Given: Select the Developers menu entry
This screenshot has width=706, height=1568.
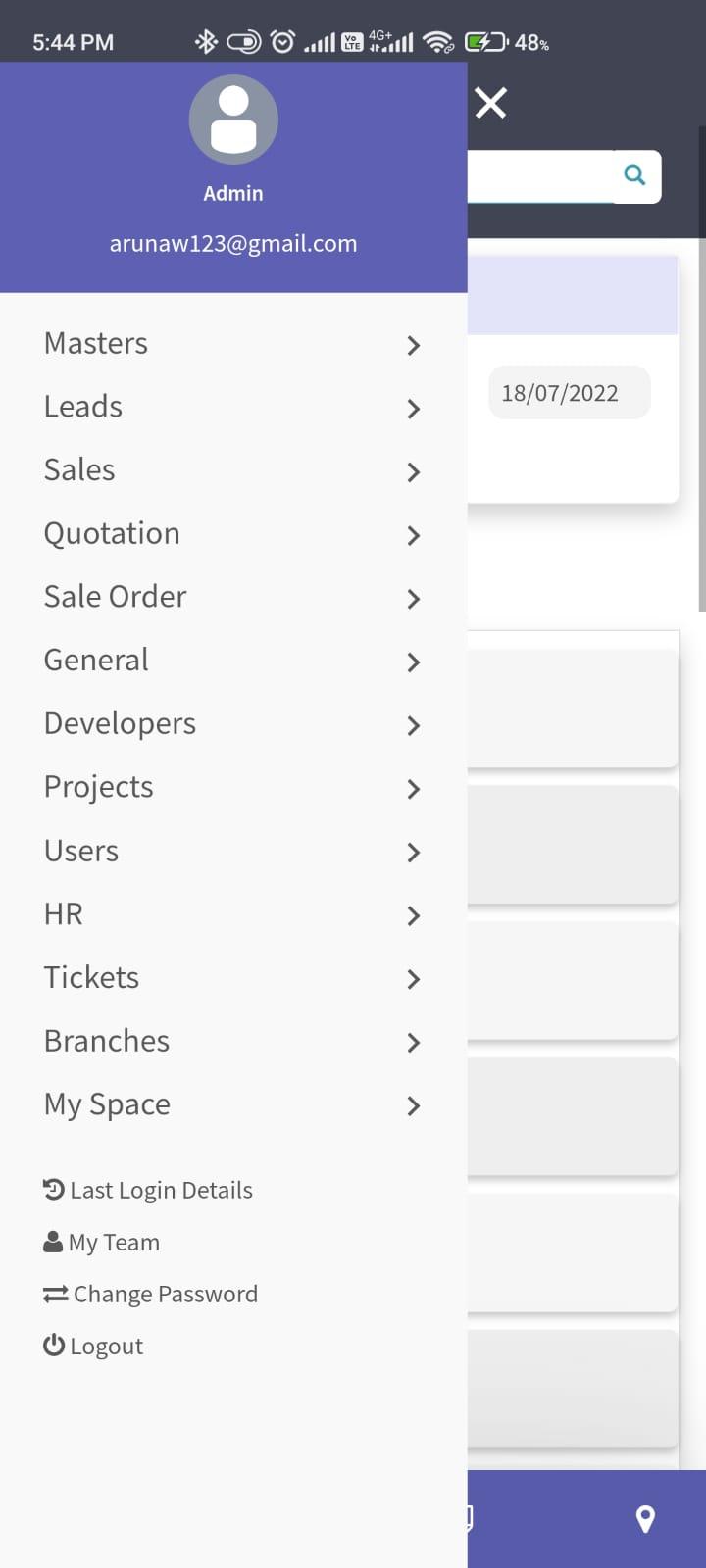Looking at the screenshot, I should point(233,724).
